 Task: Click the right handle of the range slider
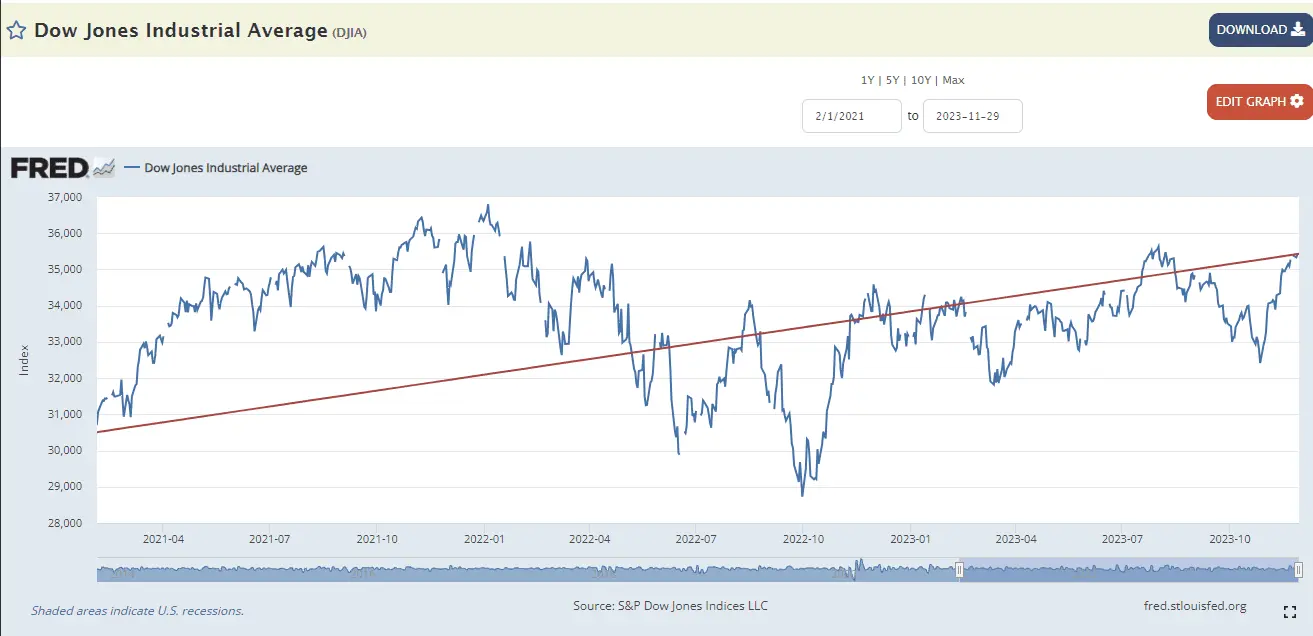[1297, 570]
